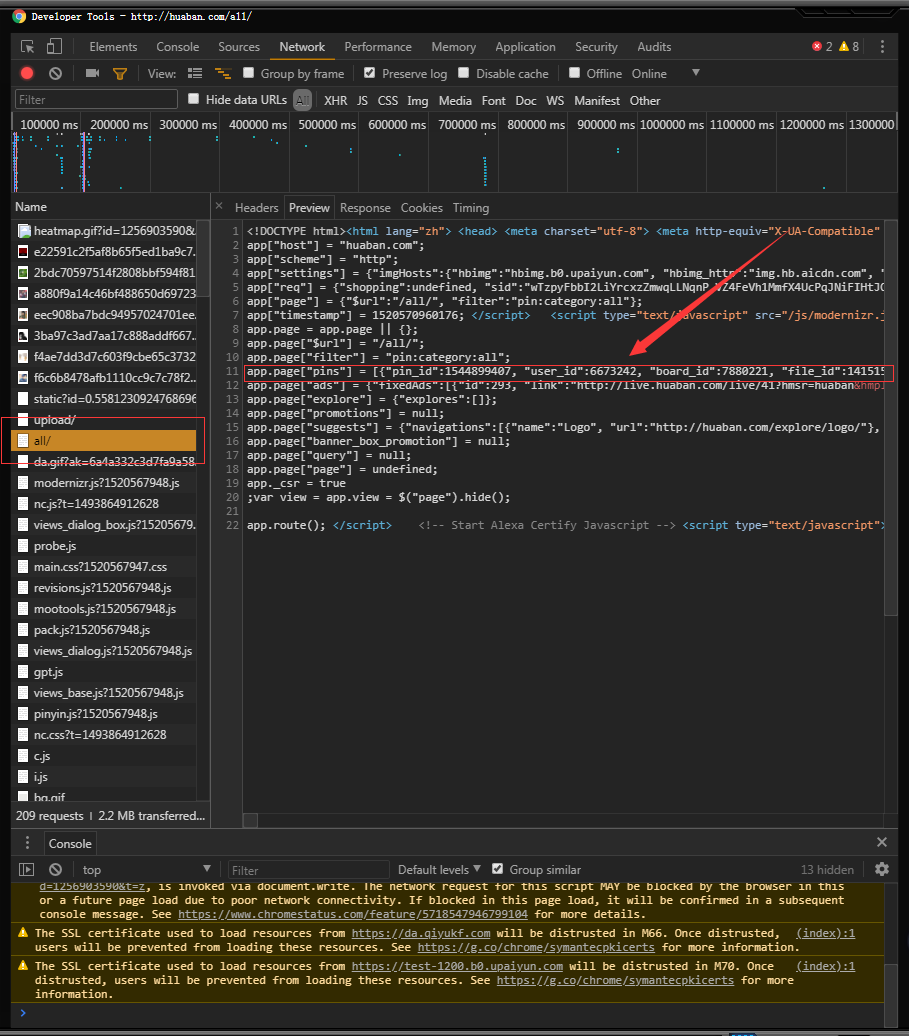Toggle the orange filter funnel icon

click(x=120, y=74)
